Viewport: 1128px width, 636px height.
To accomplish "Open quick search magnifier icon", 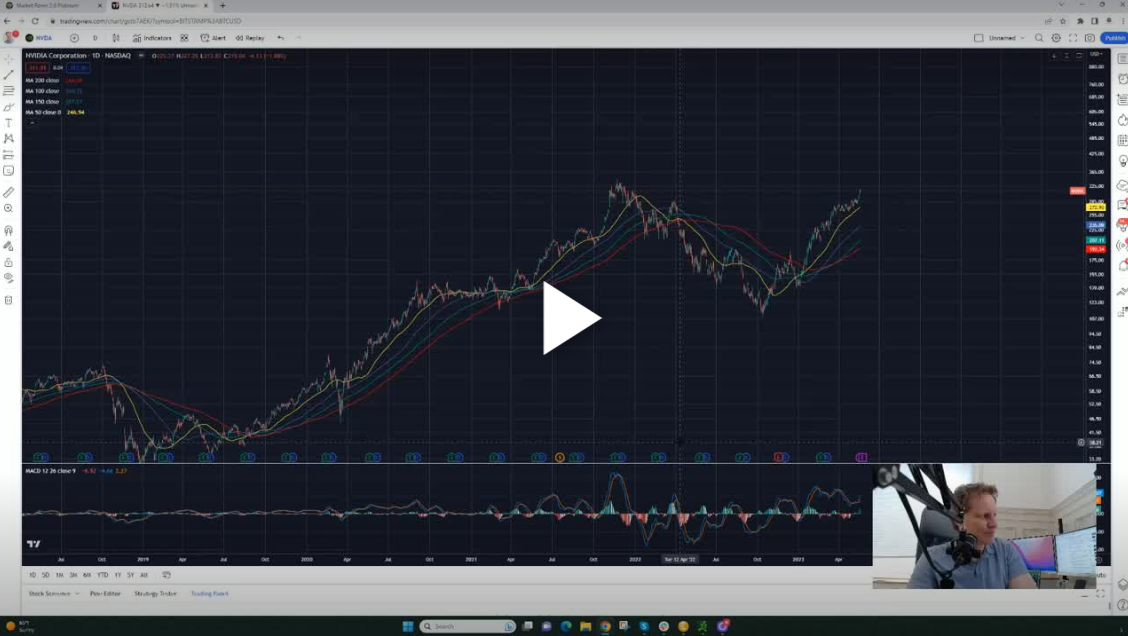I will pyautogui.click(x=1039, y=38).
